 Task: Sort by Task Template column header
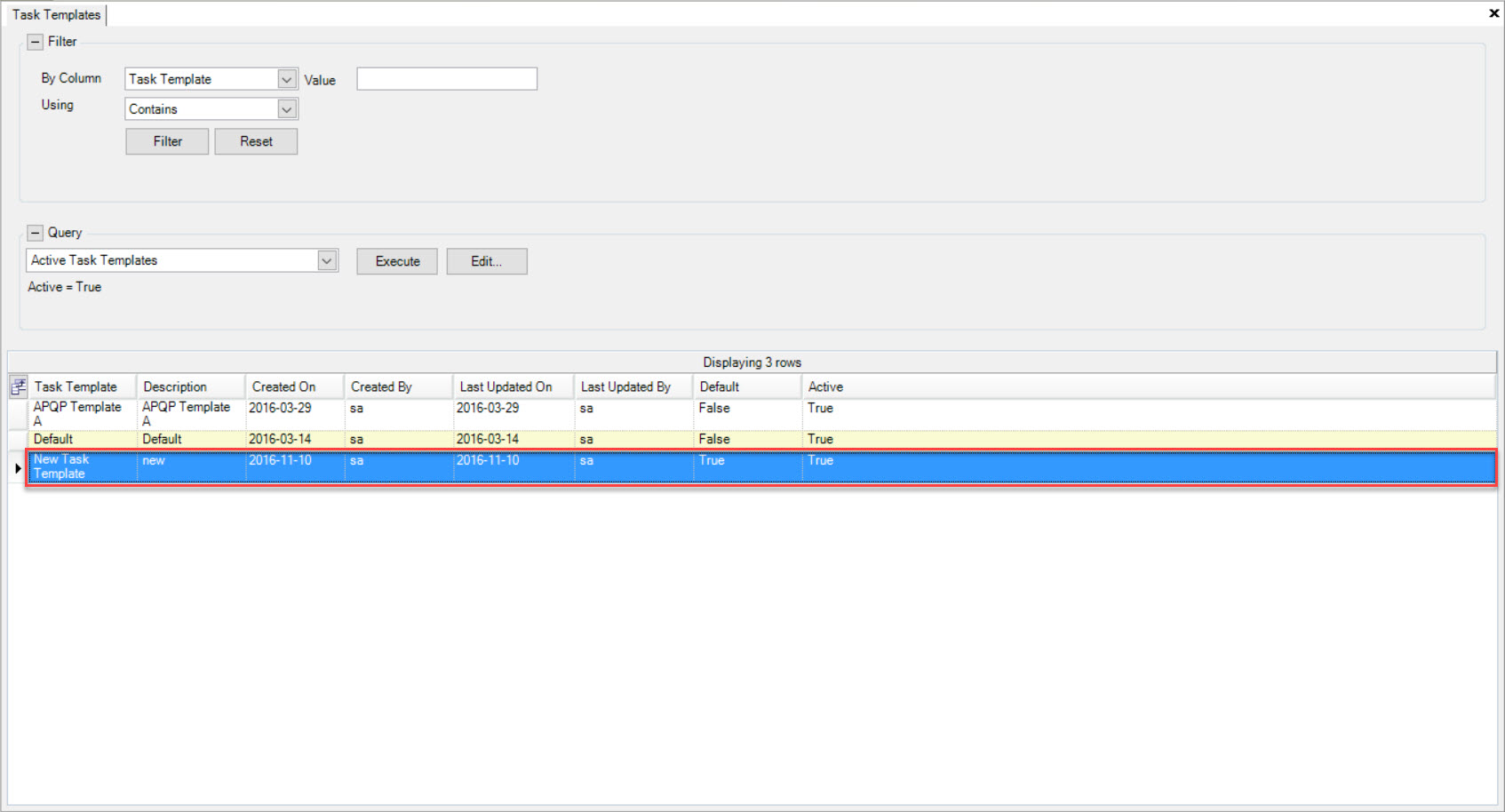82,386
